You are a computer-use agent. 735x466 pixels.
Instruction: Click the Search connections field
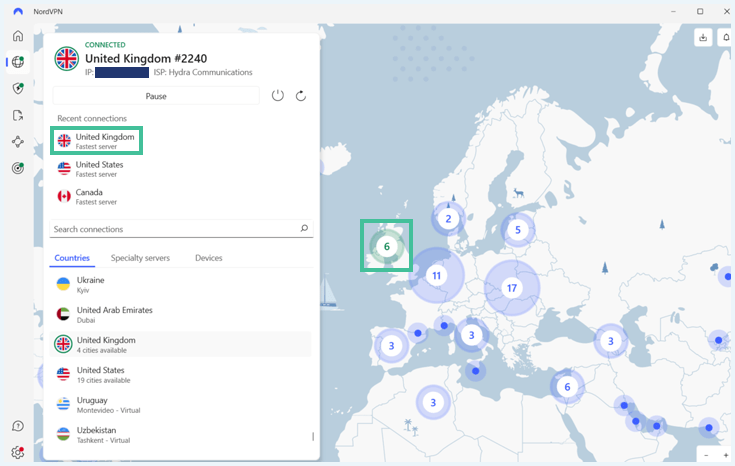pyautogui.click(x=181, y=229)
